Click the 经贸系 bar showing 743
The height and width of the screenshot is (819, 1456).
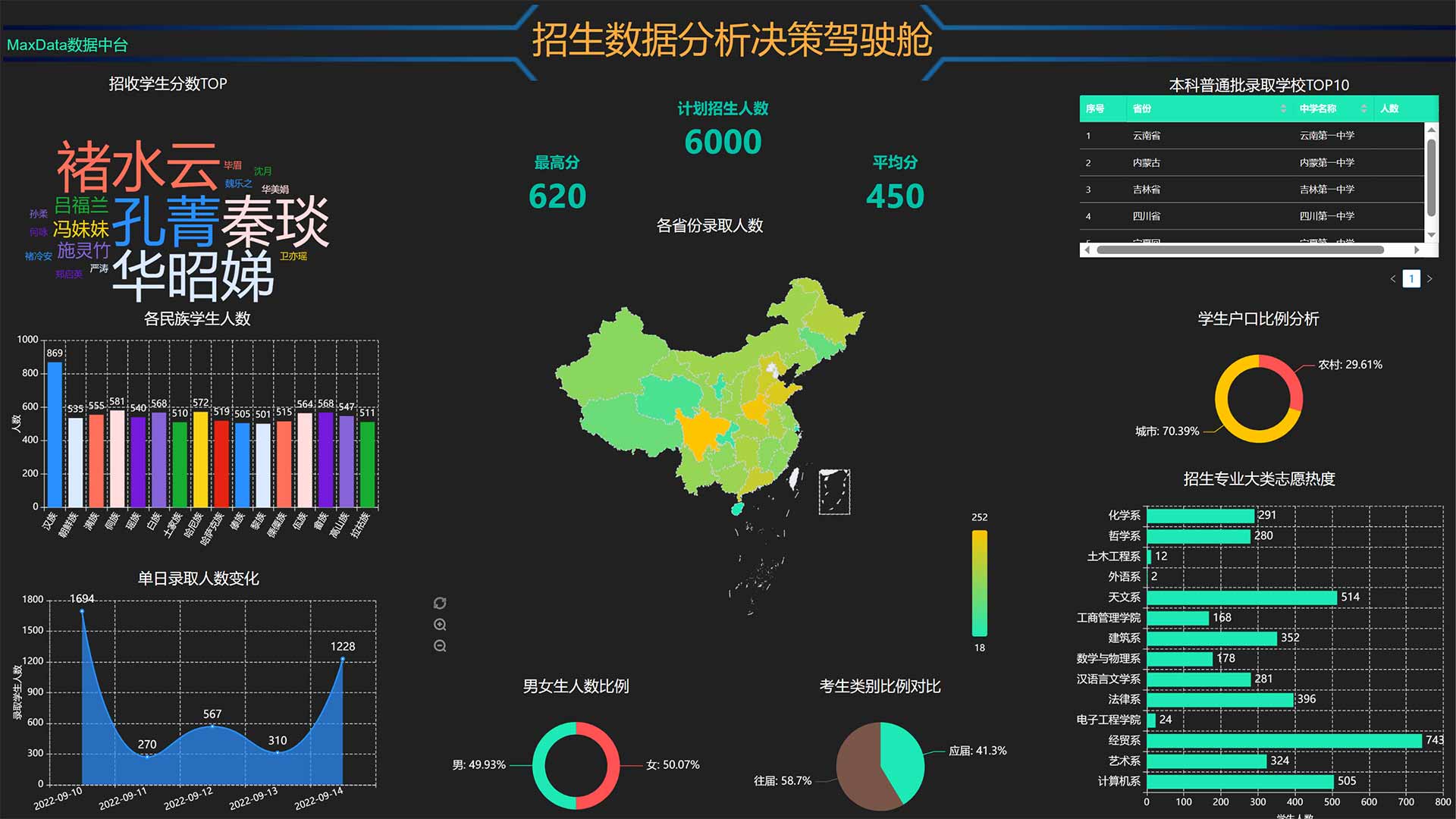(1284, 740)
